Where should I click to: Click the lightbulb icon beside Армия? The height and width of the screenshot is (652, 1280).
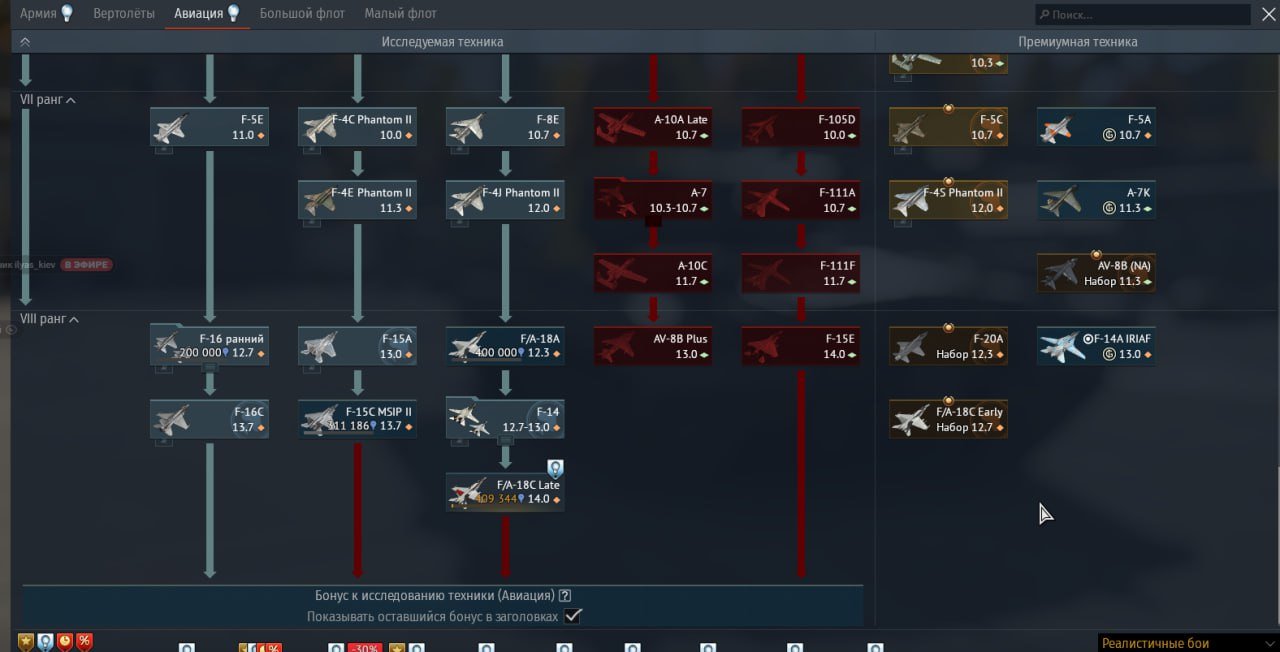67,13
